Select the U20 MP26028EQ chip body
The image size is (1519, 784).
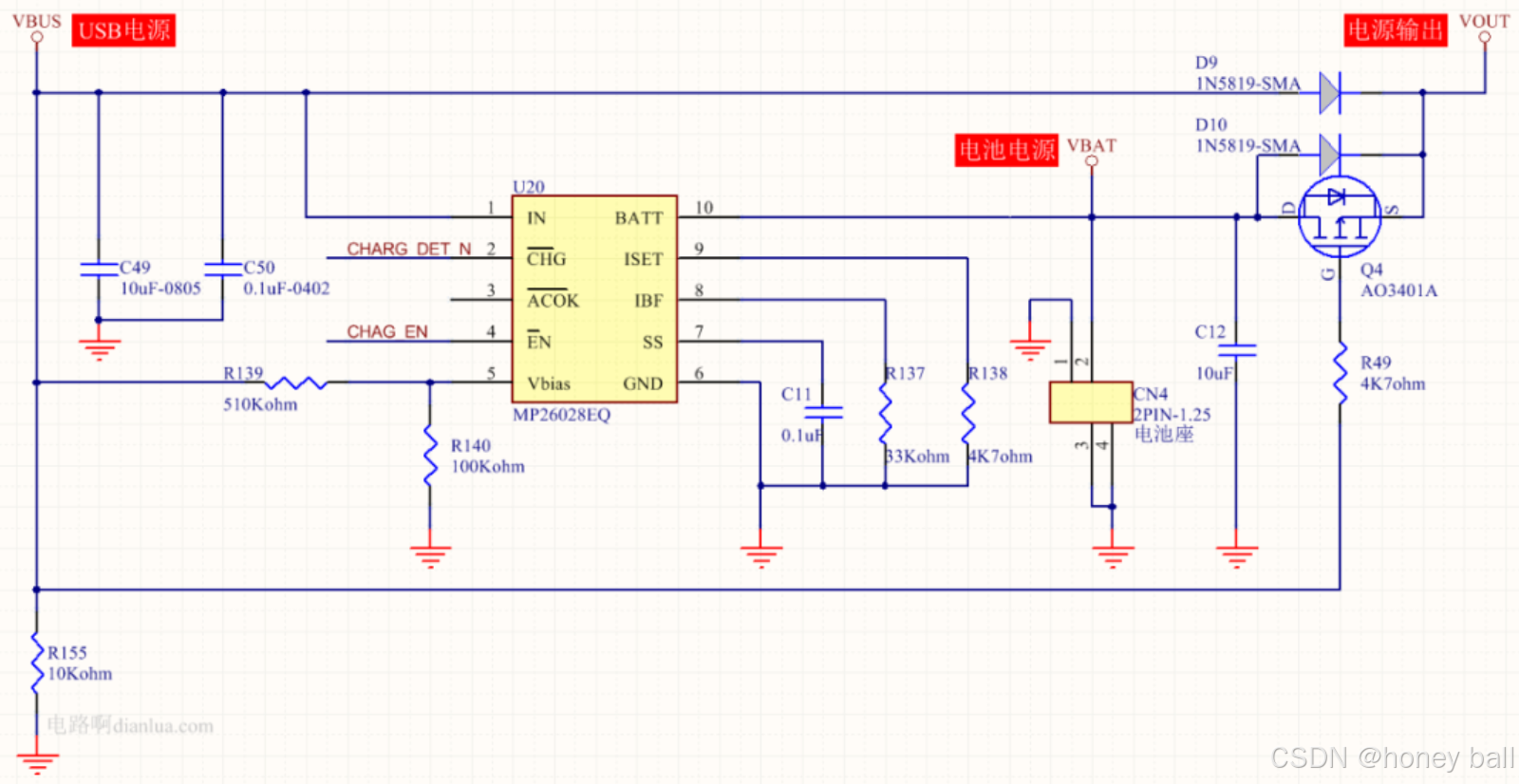pos(594,299)
